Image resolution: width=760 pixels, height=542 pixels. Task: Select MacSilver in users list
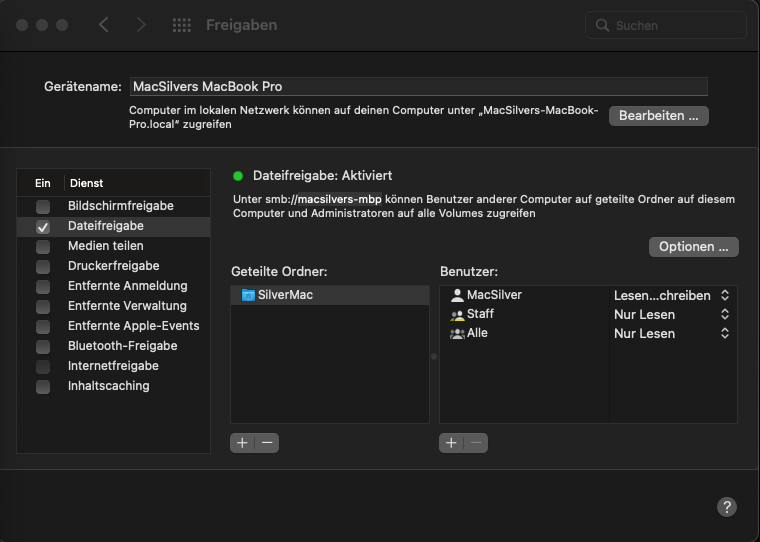(524, 295)
